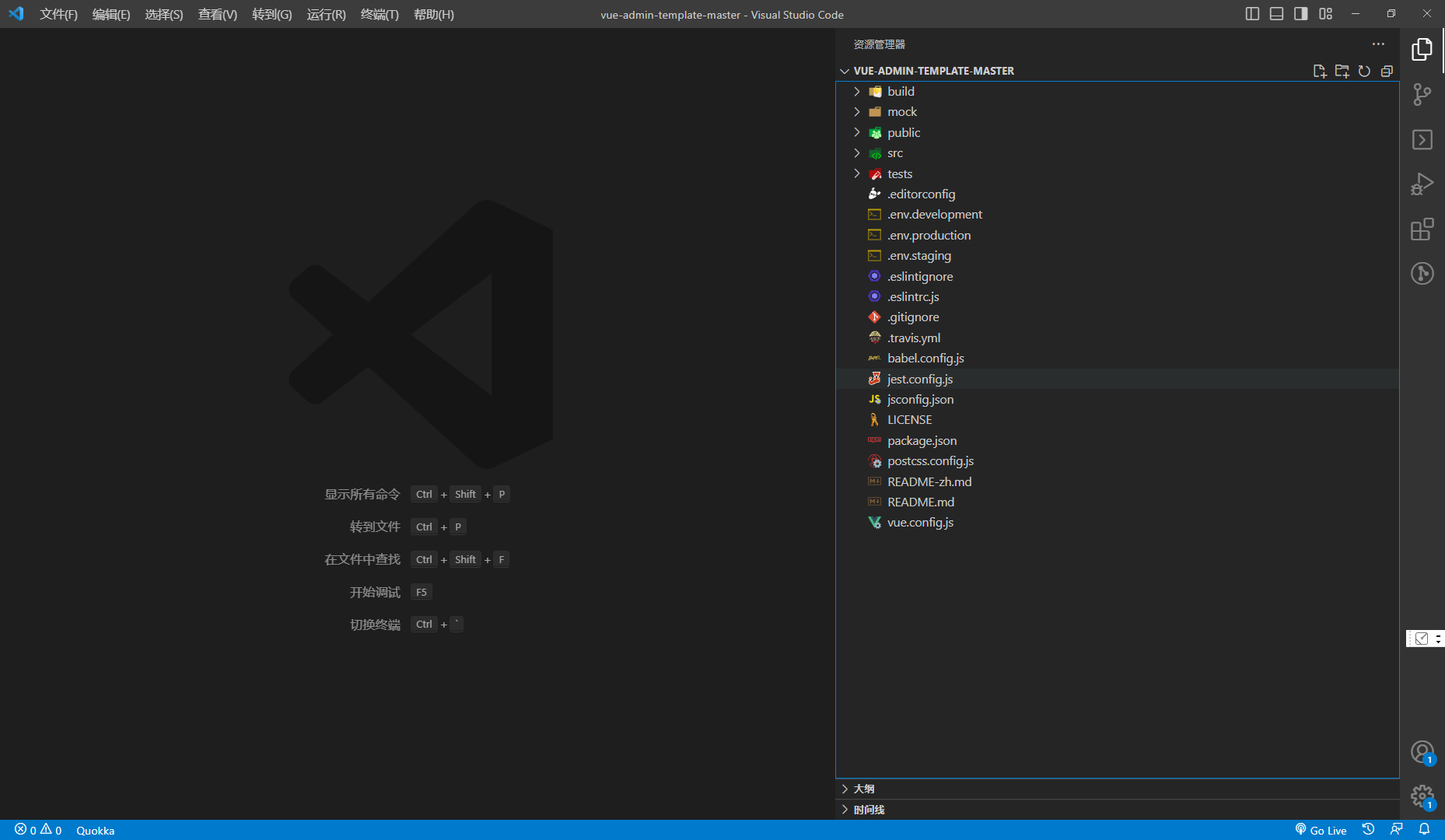Click Quokka in the status bar
This screenshot has height=840, width=1445.
[x=95, y=830]
